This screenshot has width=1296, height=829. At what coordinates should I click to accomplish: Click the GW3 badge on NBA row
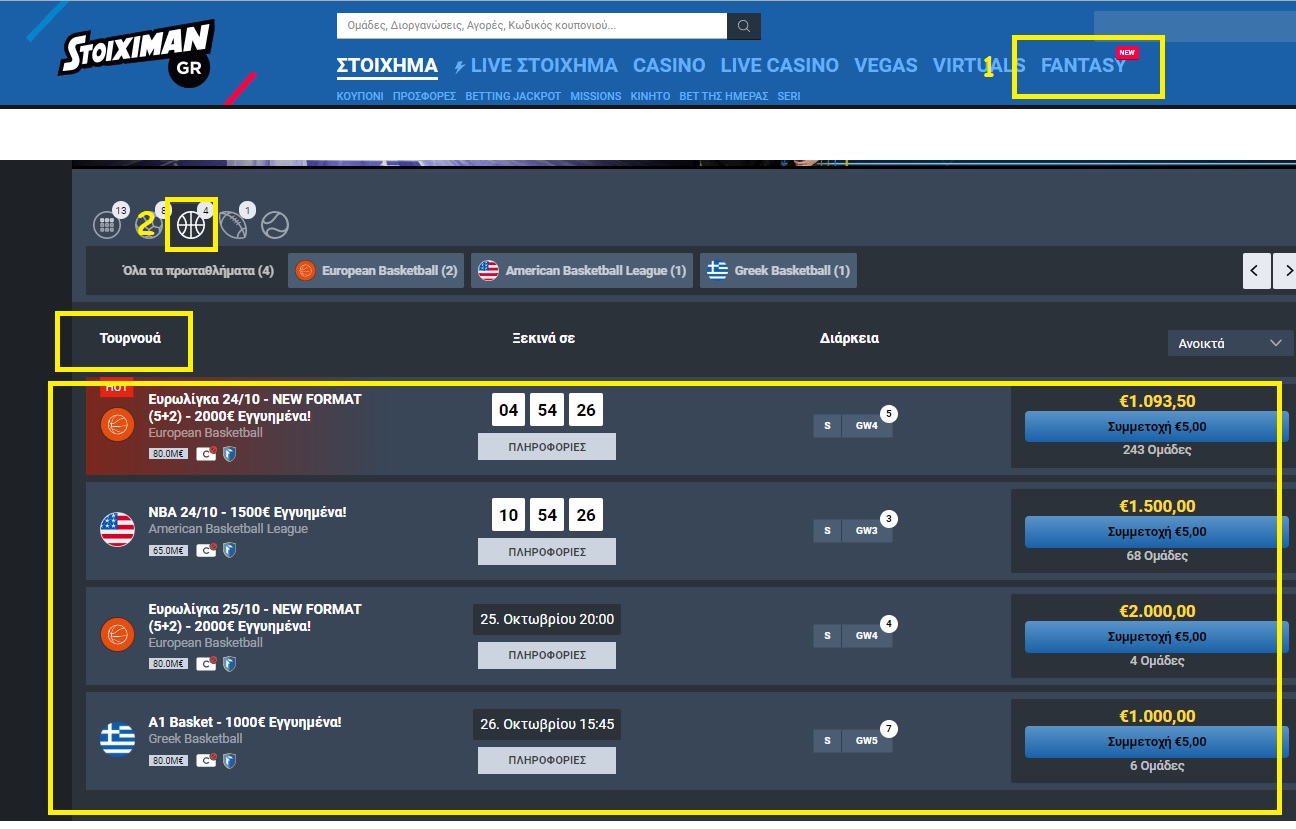click(x=866, y=531)
